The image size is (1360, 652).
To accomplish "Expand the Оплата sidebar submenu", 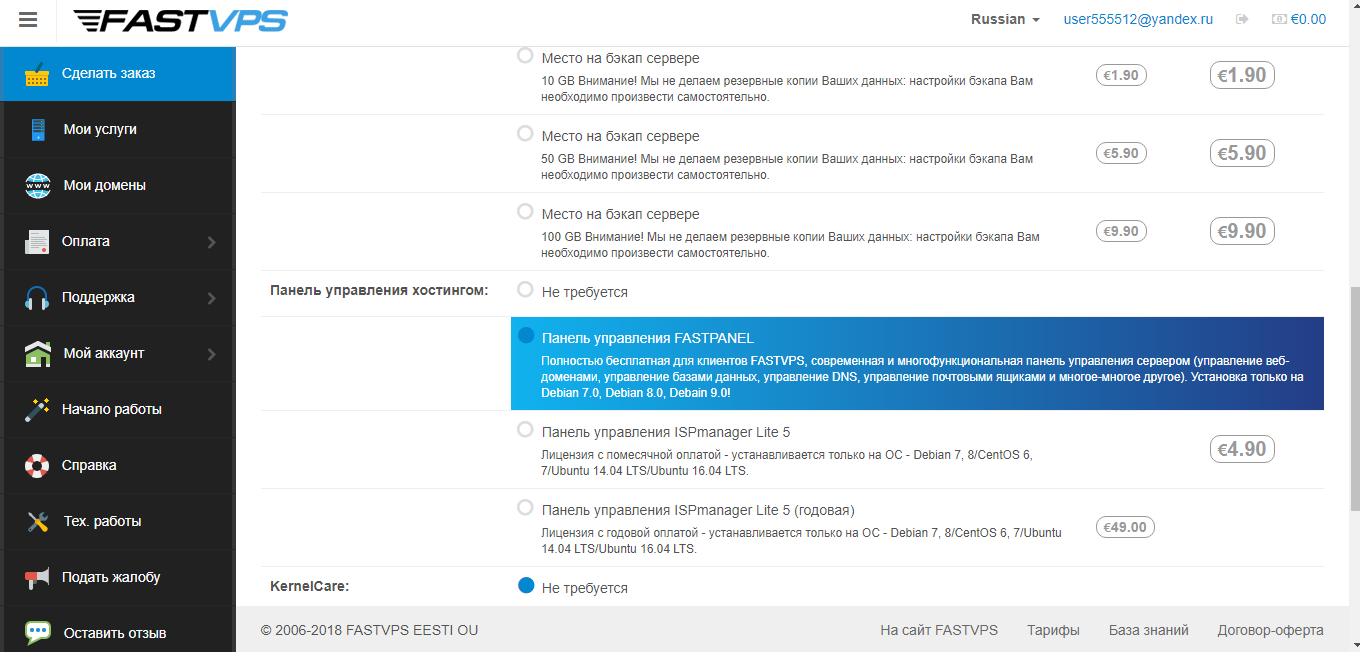I will click(211, 242).
